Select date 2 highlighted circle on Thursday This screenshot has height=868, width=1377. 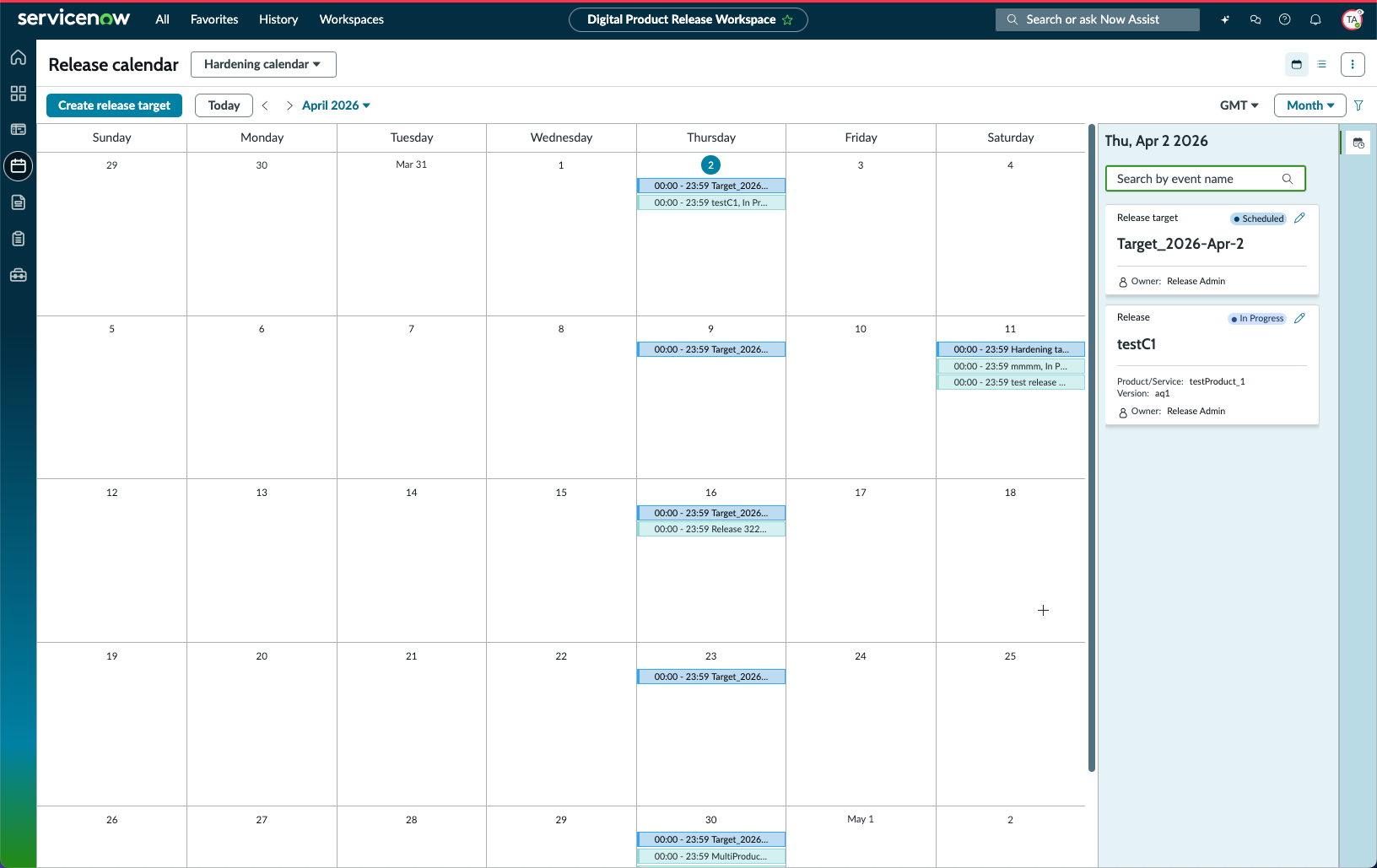[x=711, y=165]
